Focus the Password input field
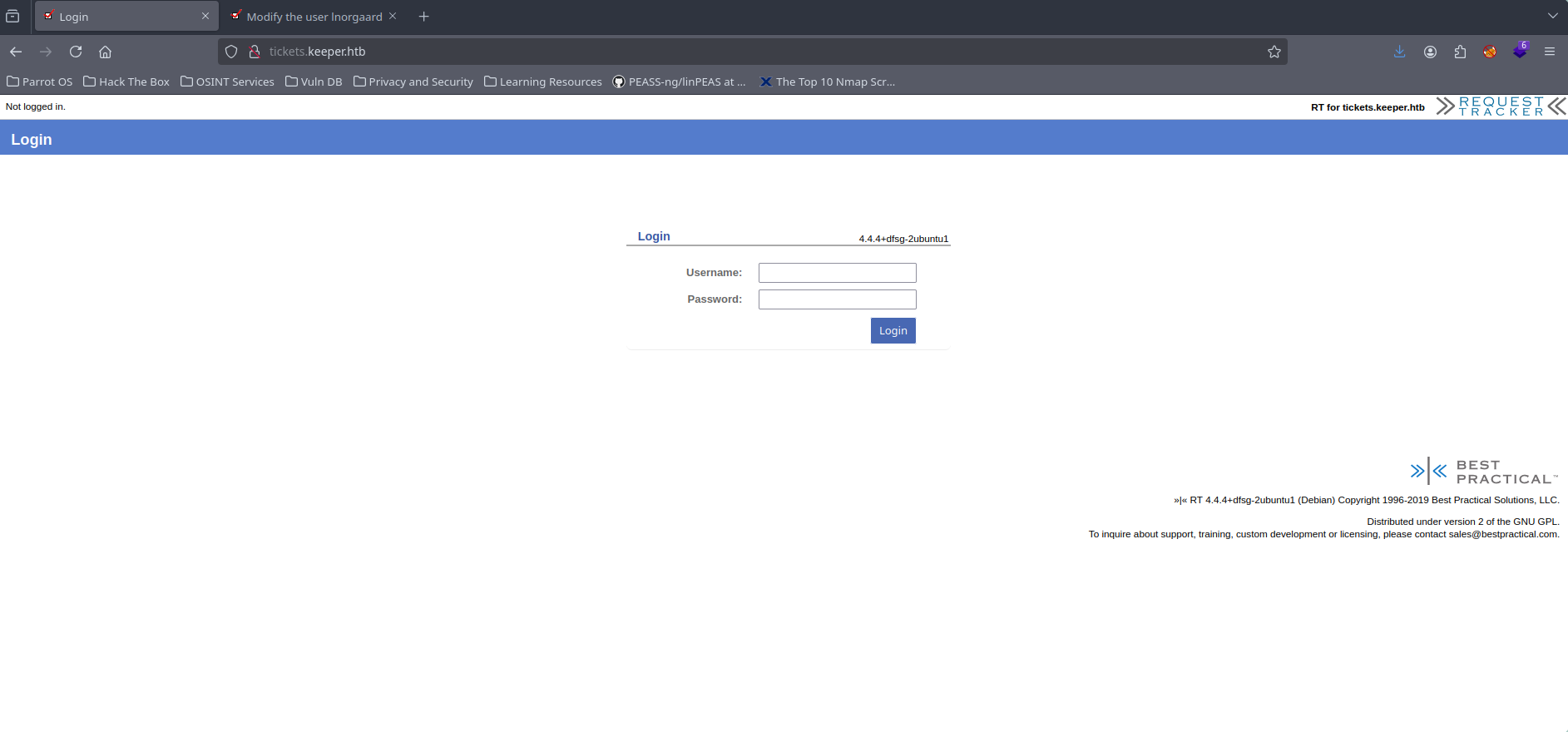Viewport: 1568px width, 732px height. pos(837,299)
